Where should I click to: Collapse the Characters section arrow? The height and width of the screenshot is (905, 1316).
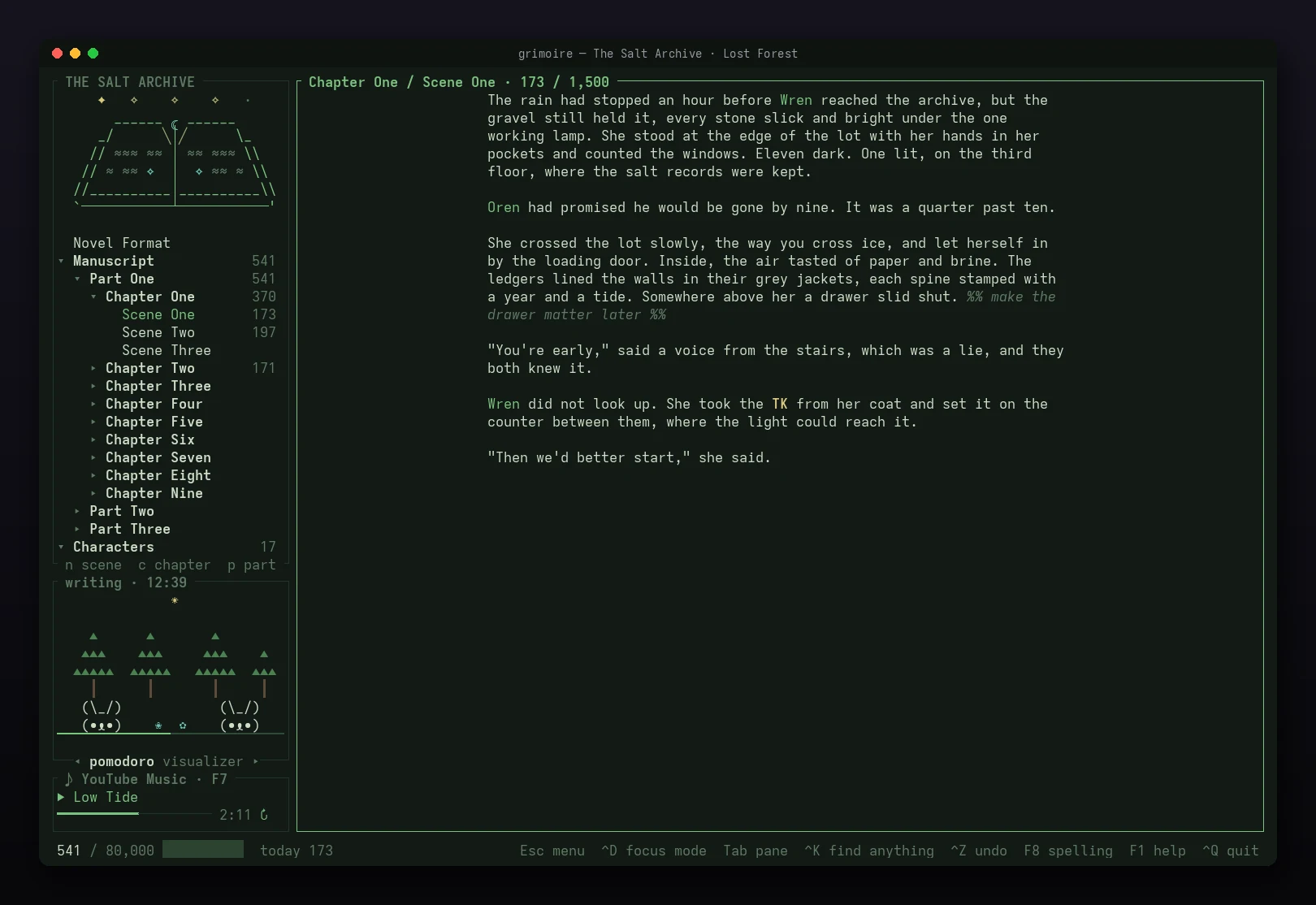[x=61, y=547]
